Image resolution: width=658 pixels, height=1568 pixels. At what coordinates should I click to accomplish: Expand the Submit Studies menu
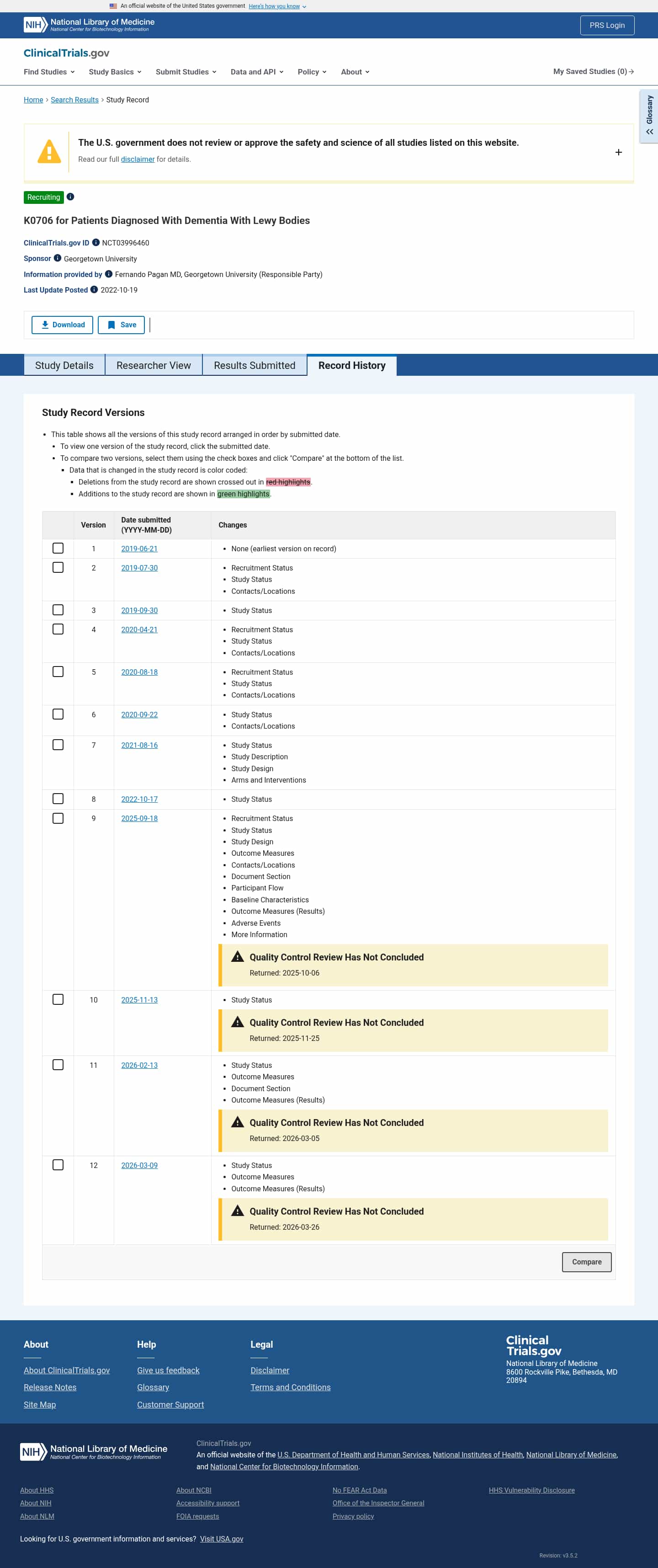(x=186, y=72)
